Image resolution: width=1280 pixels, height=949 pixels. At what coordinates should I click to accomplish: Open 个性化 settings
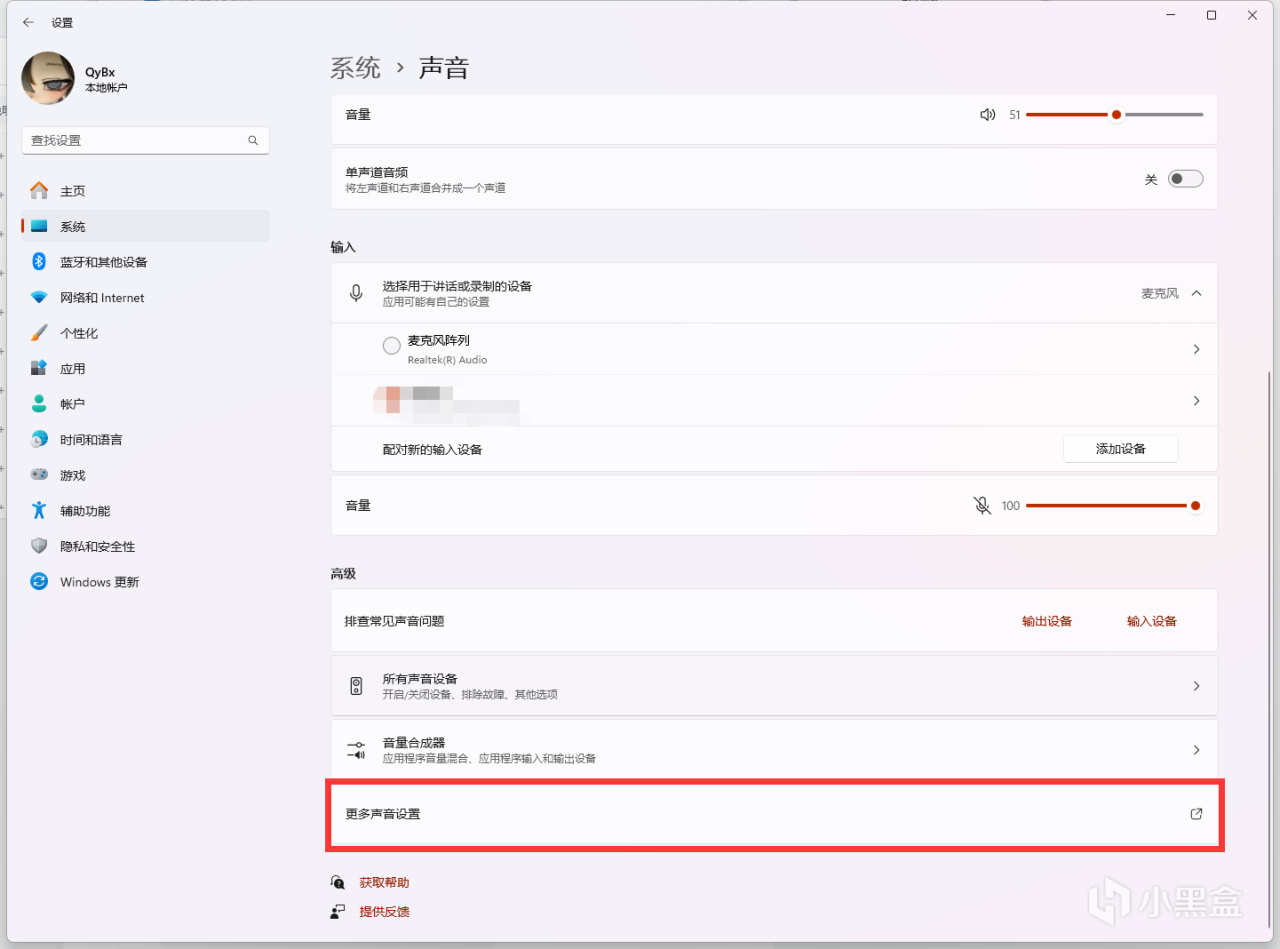coord(146,333)
